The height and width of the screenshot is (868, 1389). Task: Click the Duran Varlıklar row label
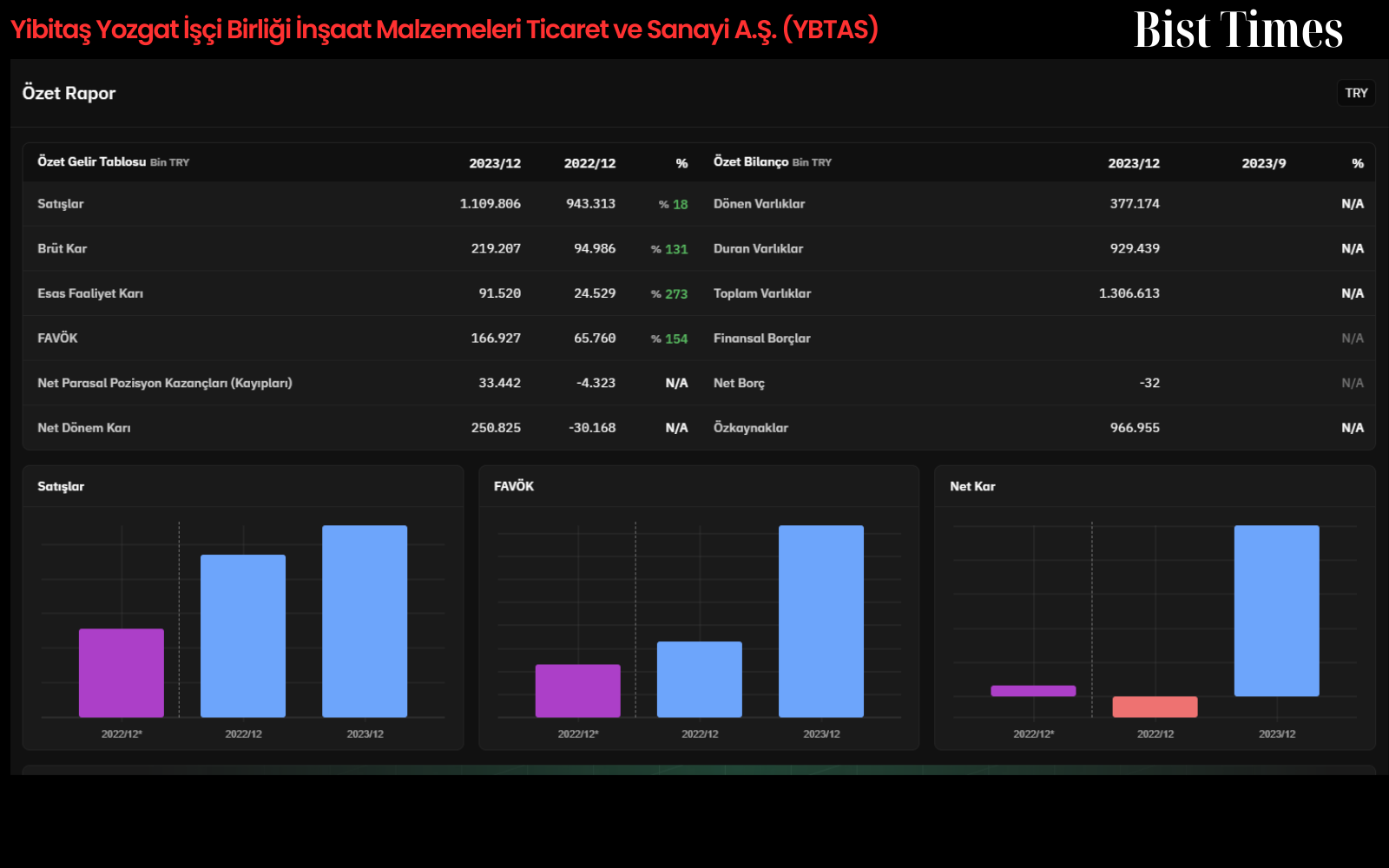click(x=758, y=248)
